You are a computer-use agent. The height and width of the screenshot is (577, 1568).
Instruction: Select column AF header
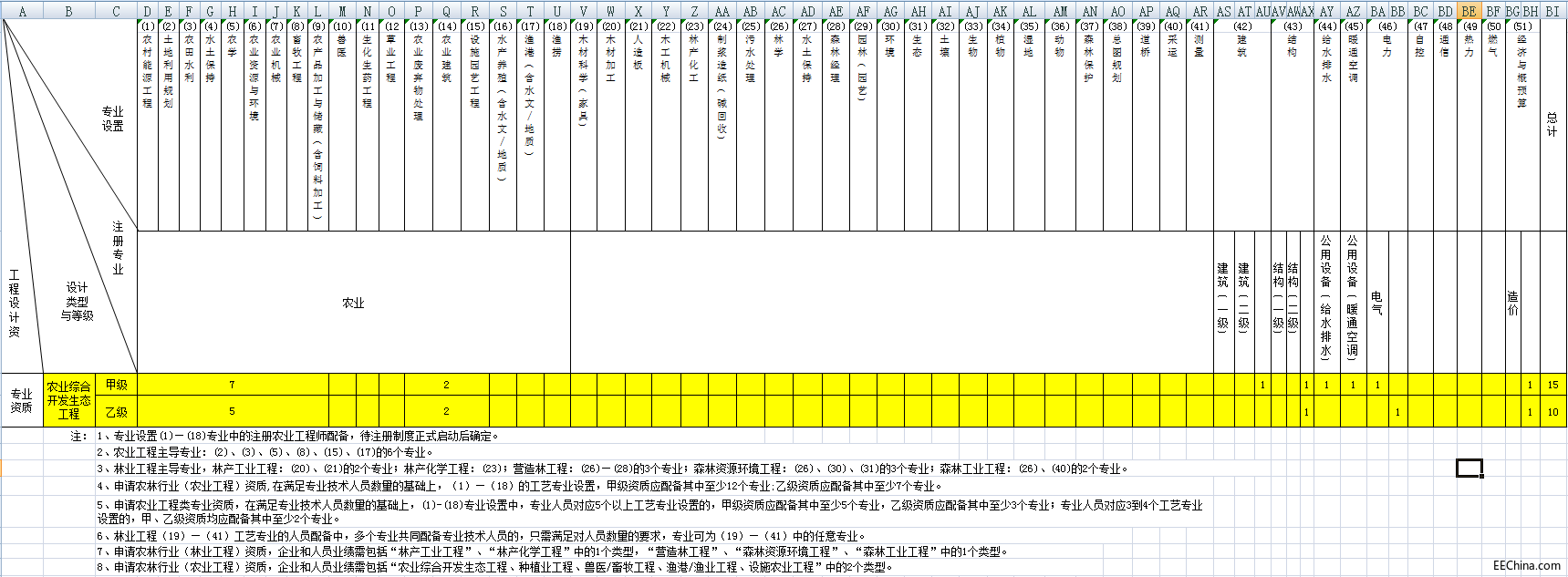[863, 11]
